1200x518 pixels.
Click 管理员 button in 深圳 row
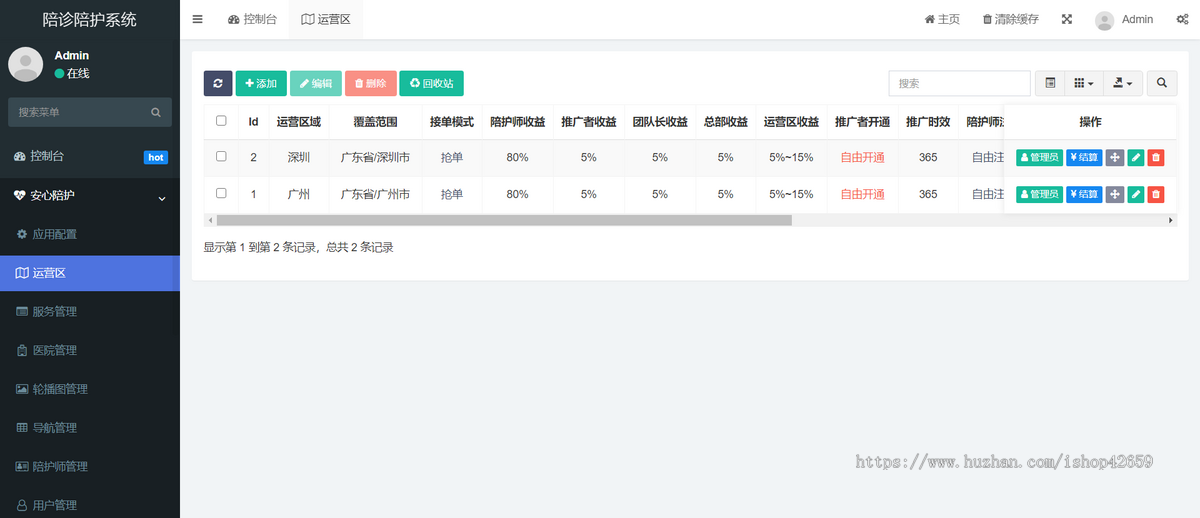coord(1039,157)
